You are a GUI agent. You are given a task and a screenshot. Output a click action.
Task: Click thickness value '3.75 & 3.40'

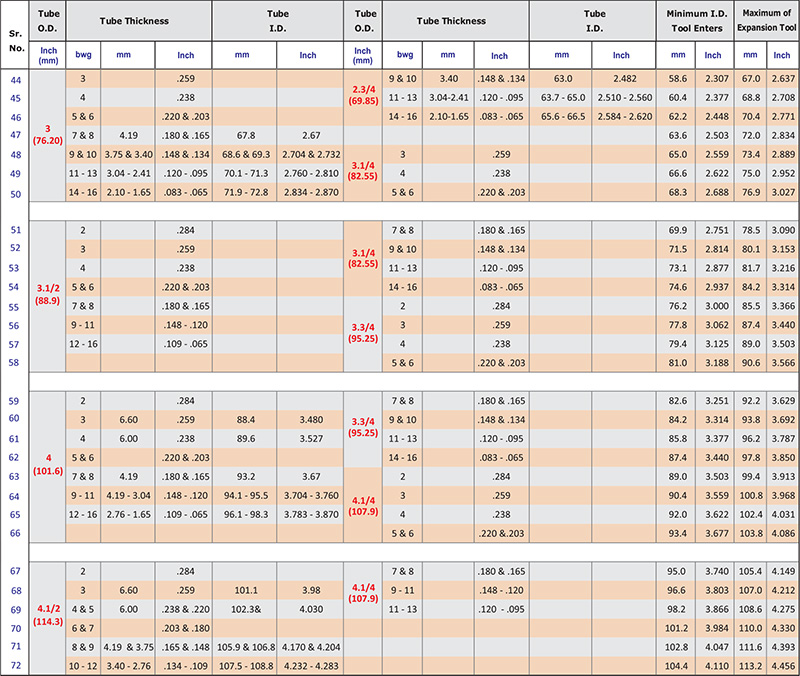pos(129,154)
